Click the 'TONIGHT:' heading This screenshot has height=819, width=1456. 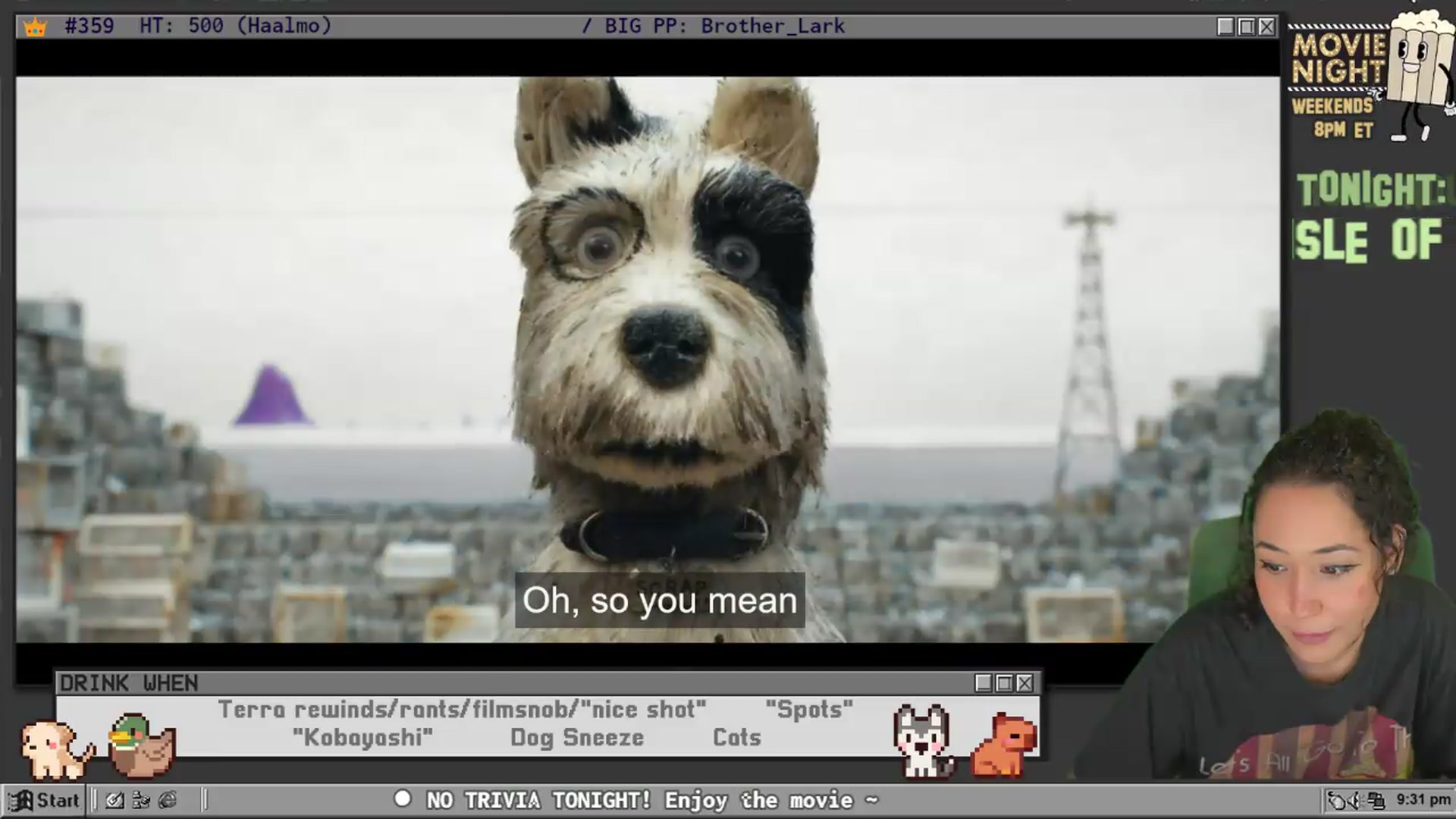[1373, 190]
